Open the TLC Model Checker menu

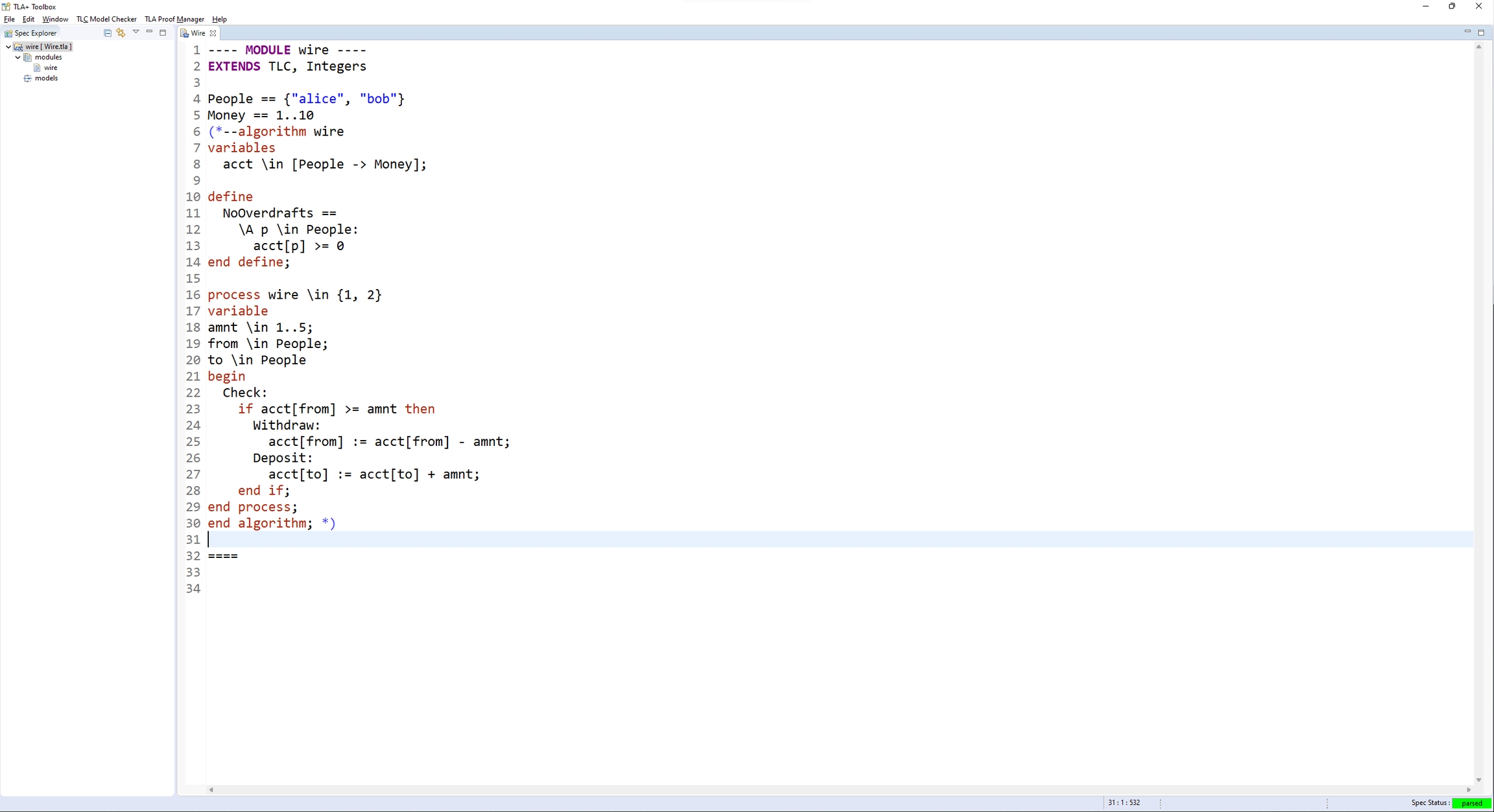(106, 19)
